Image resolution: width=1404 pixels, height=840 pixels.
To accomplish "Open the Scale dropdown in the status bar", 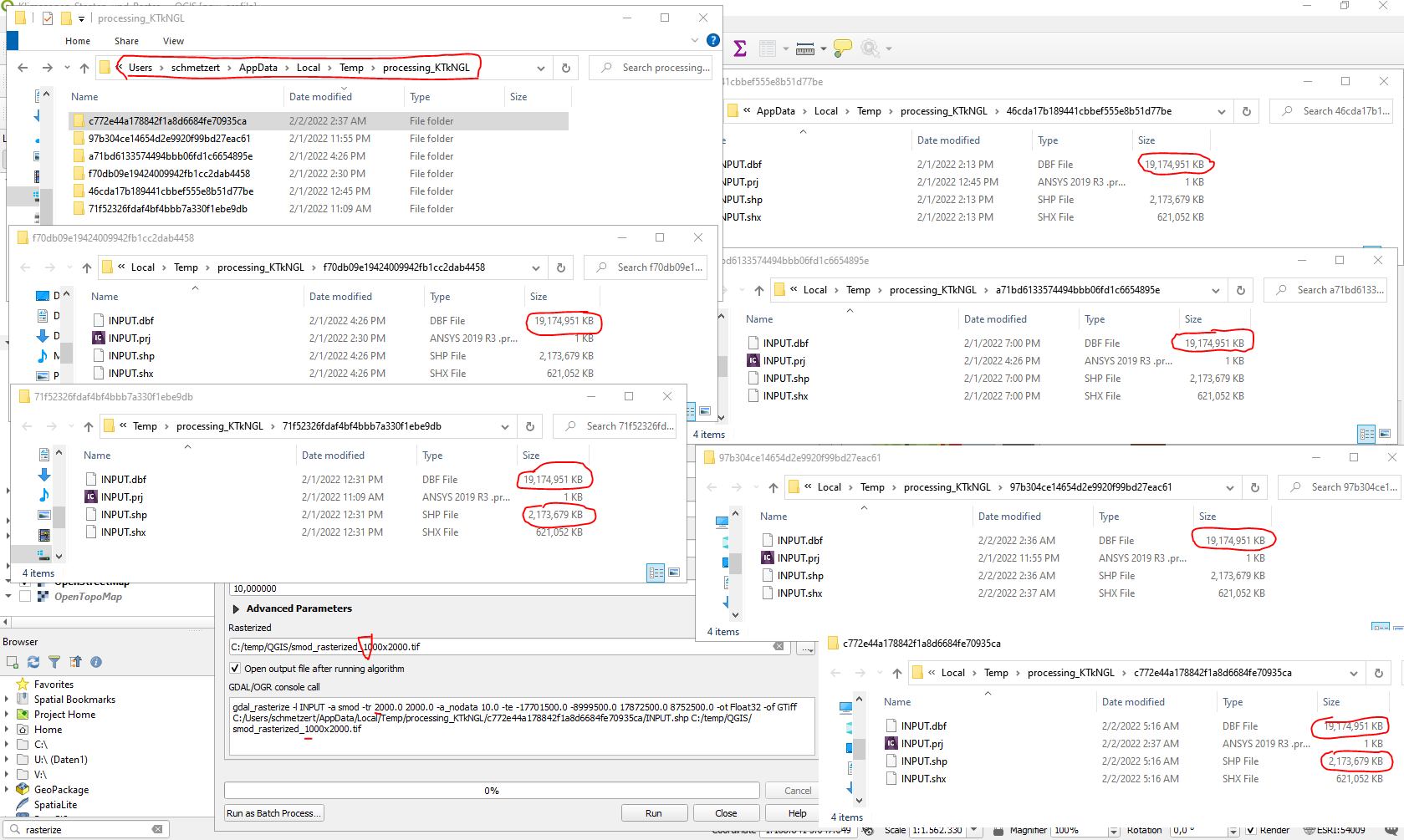I will [x=973, y=831].
